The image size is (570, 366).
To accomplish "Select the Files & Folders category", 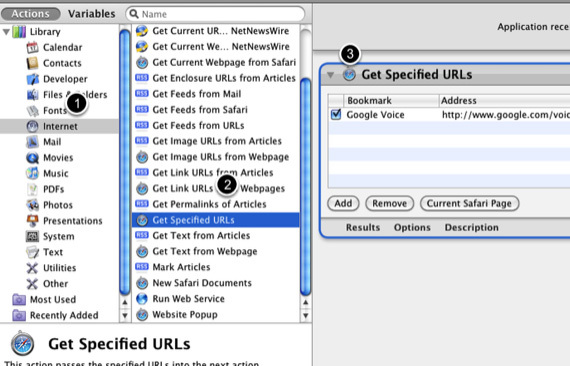I will click(59, 94).
